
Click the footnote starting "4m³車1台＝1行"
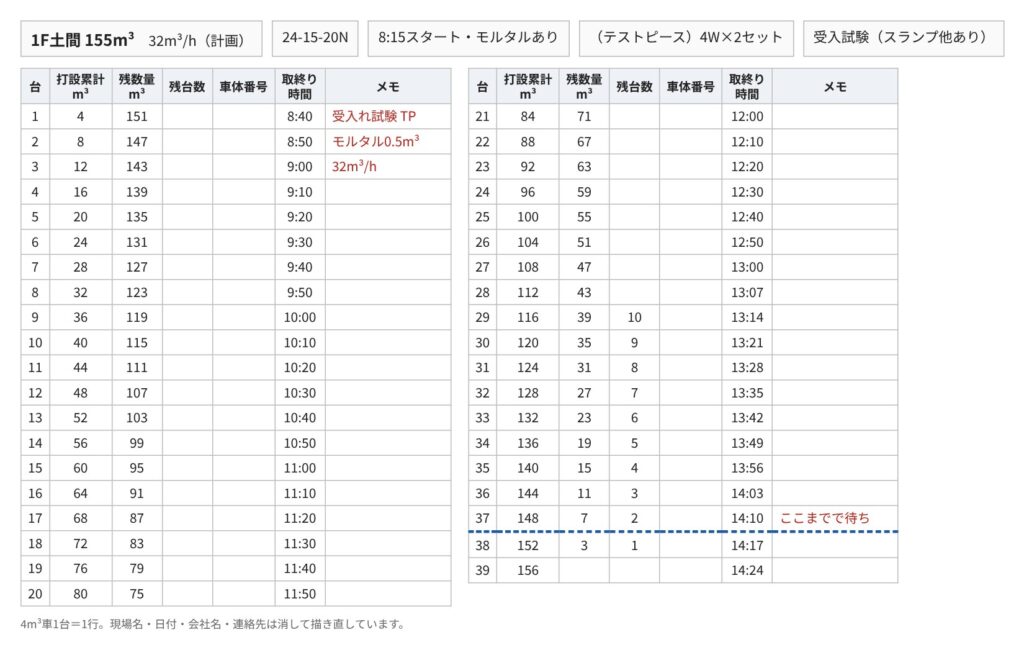click(213, 624)
